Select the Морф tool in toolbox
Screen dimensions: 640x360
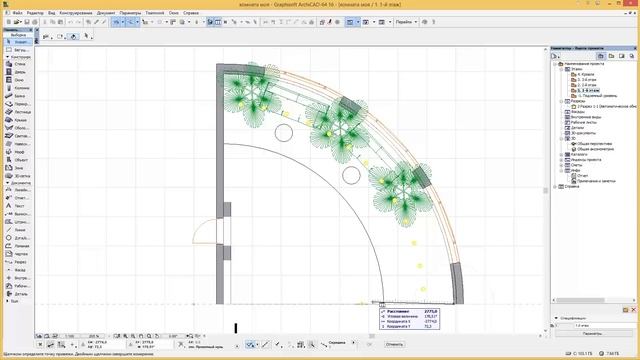17,152
